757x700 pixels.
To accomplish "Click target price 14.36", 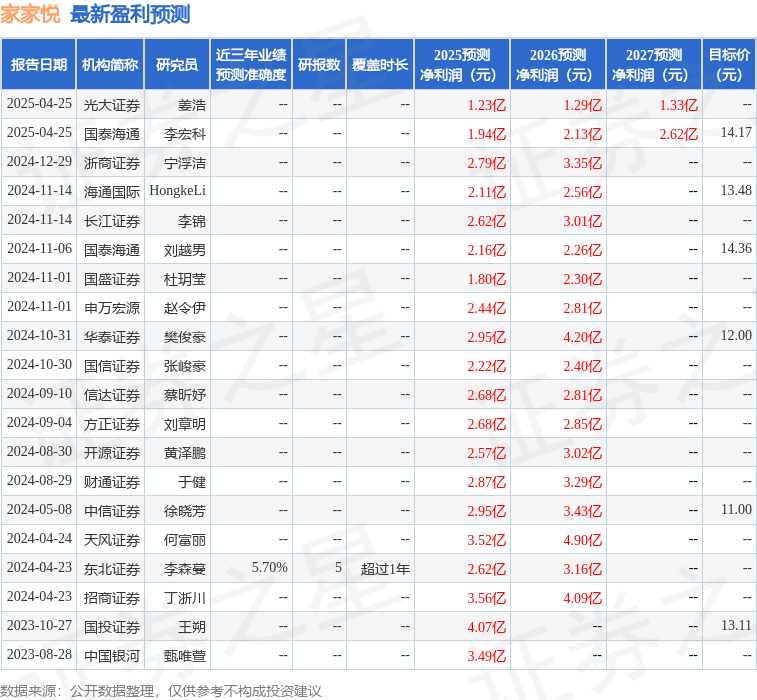I will point(736,248).
